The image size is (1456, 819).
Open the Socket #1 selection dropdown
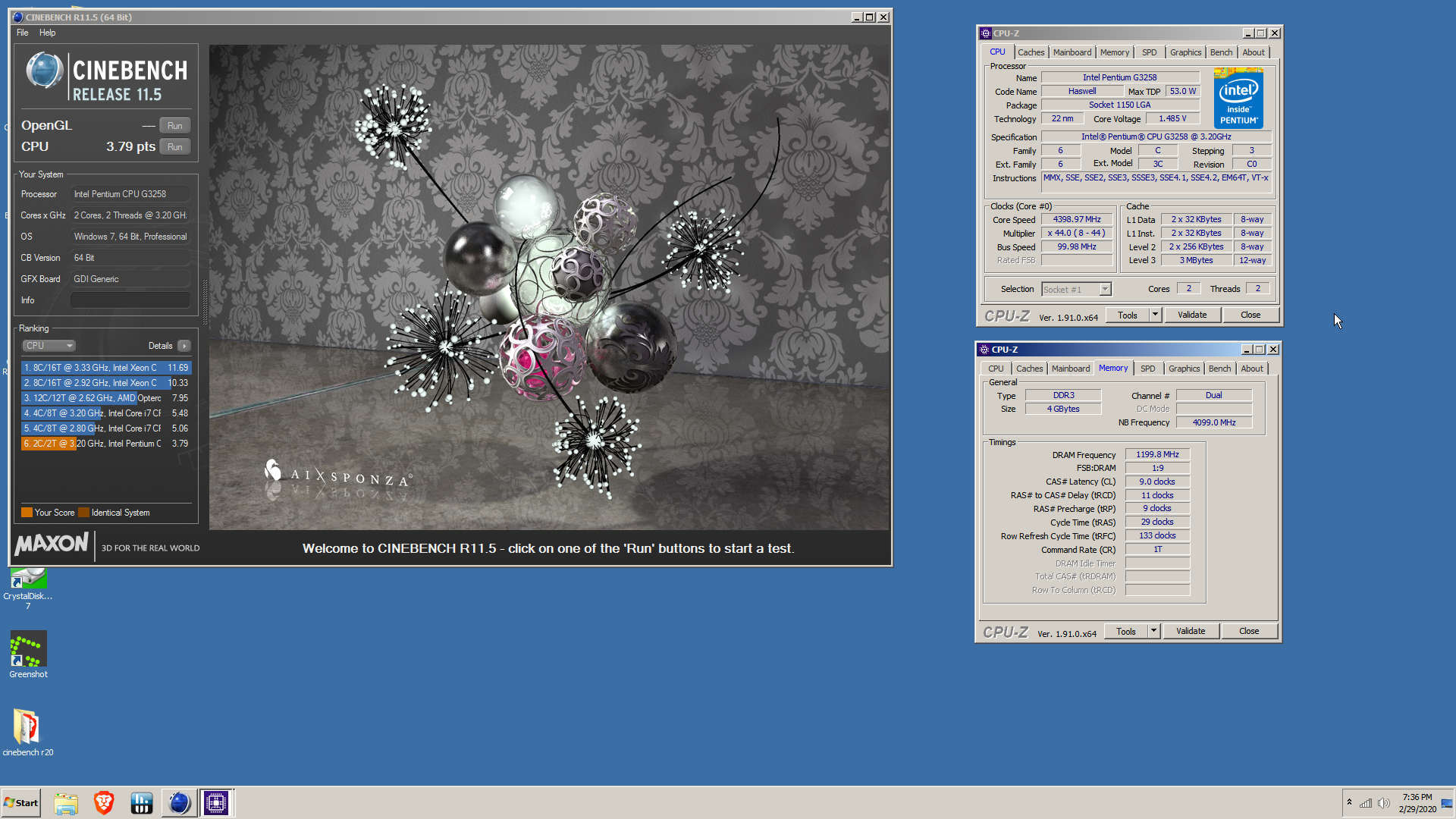pyautogui.click(x=1076, y=290)
